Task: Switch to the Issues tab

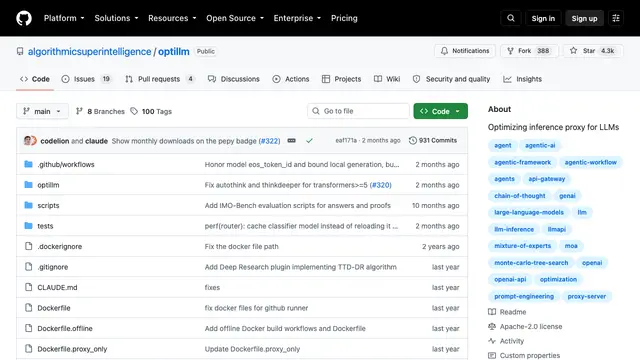Action: point(86,79)
